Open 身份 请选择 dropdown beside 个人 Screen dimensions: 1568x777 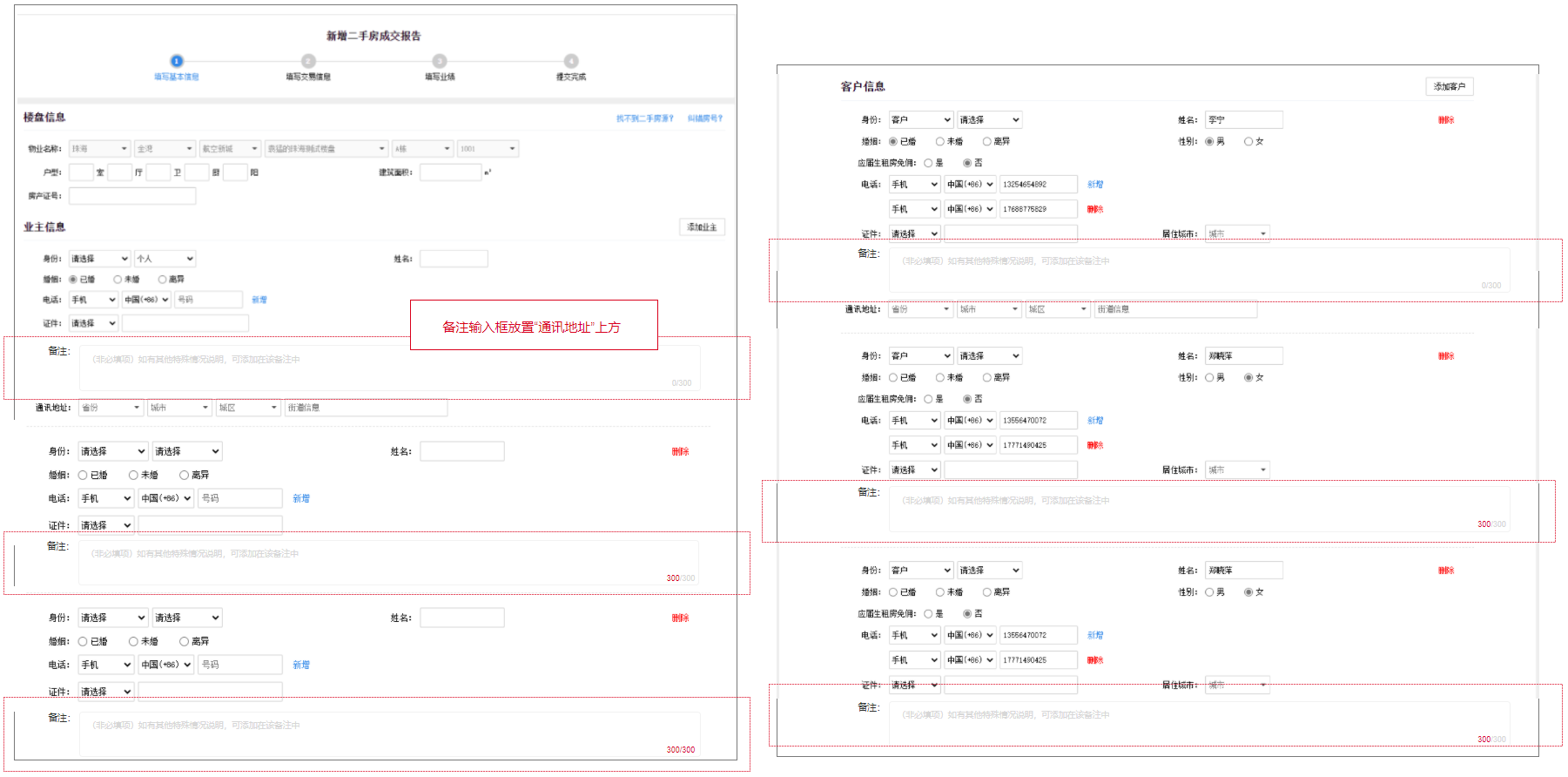tap(99, 259)
